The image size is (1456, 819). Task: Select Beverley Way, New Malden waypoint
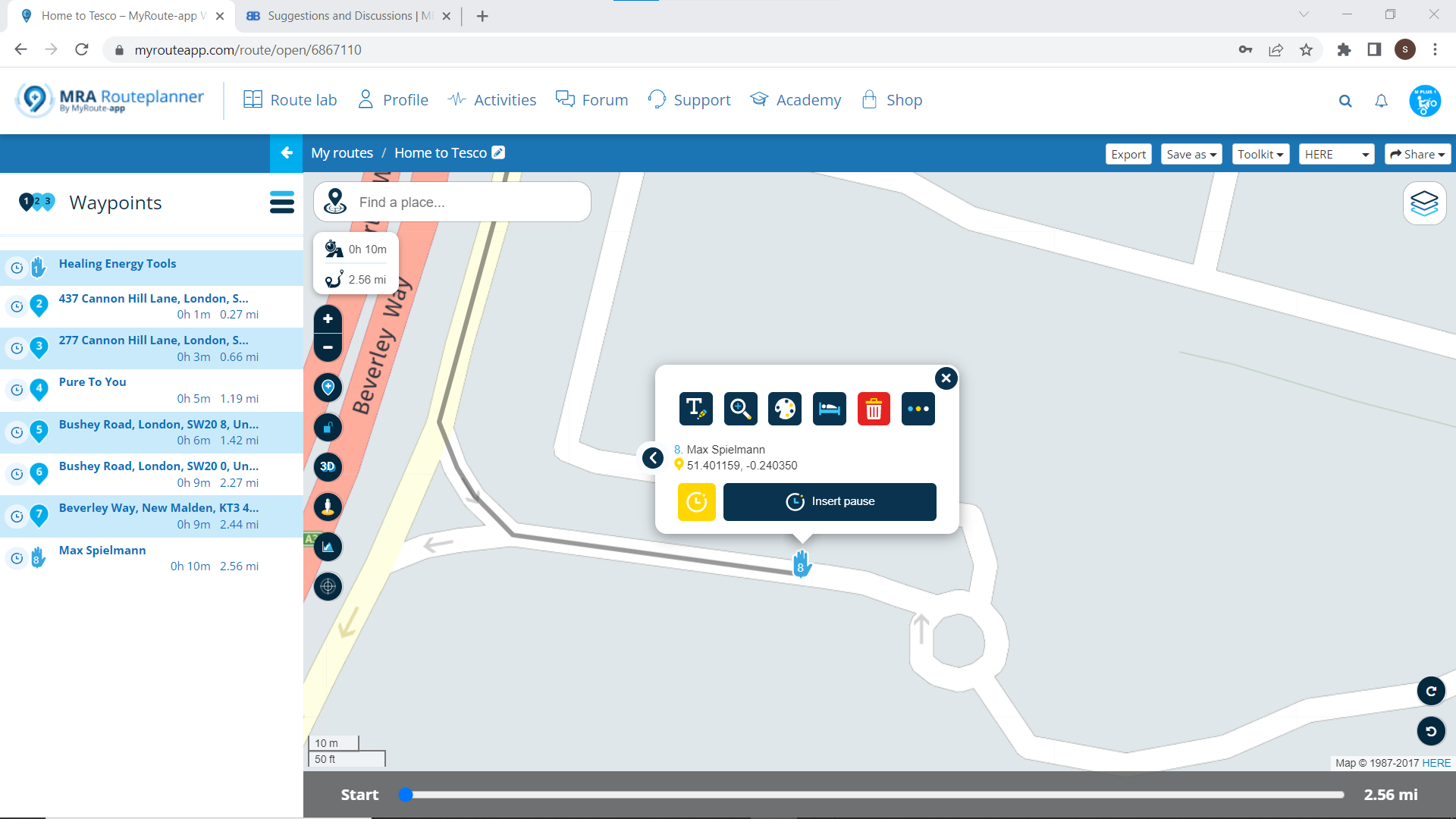152,516
